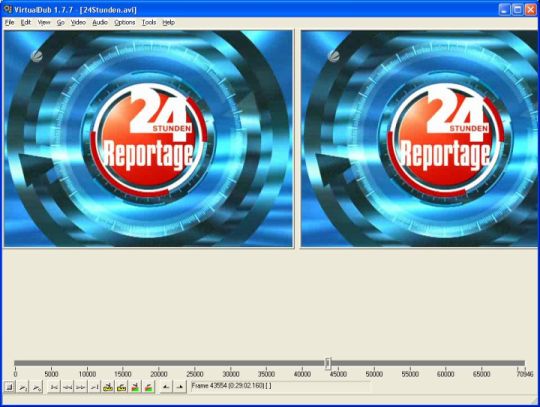
Task: Click the timeline at frame 20000
Action: click(x=158, y=363)
